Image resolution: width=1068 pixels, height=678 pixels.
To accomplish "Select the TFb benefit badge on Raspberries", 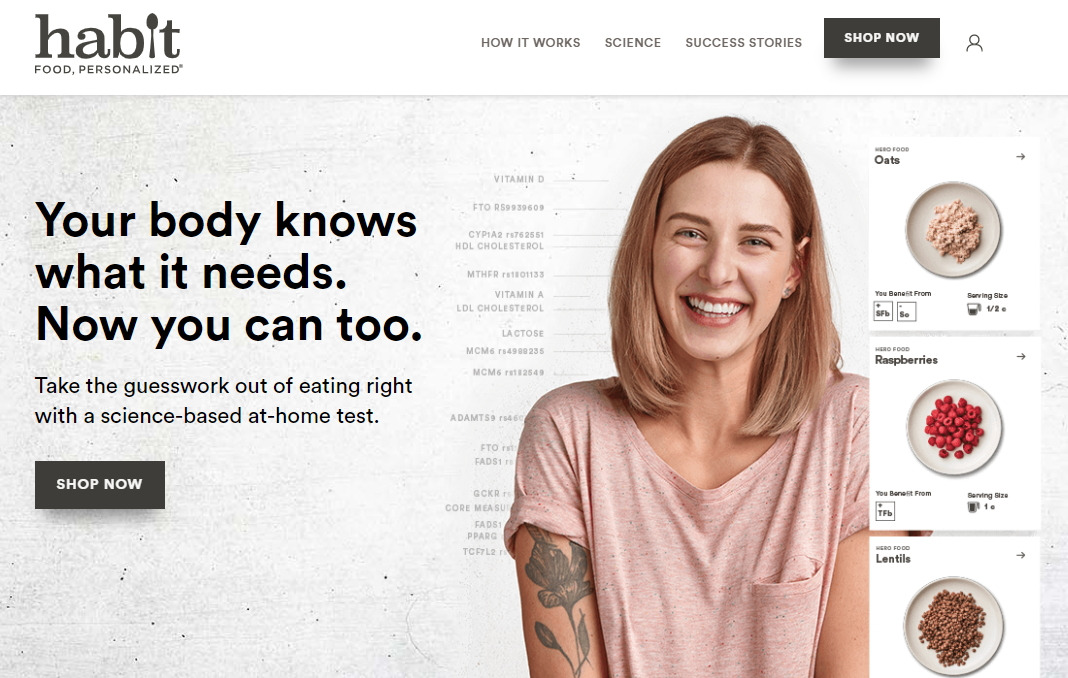I will (x=885, y=511).
